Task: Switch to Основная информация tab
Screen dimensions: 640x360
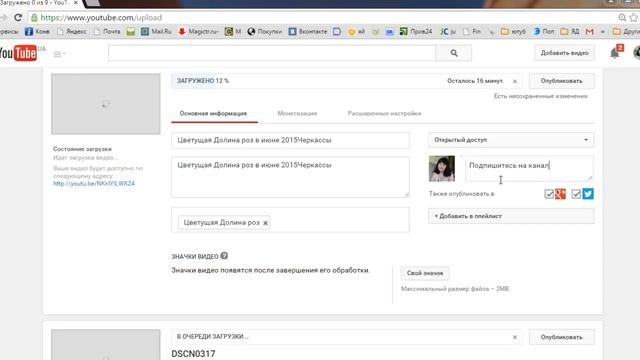Action: (x=213, y=113)
